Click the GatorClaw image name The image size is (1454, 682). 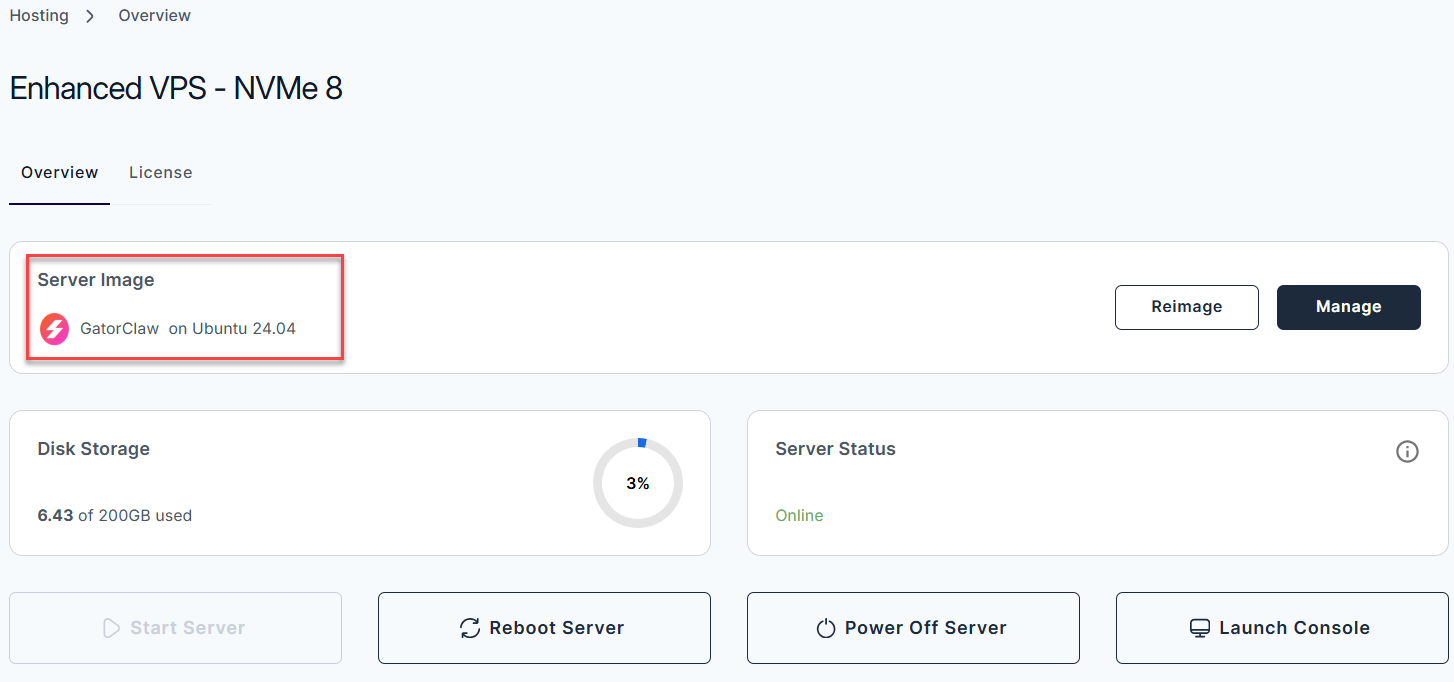pyautogui.click(x=119, y=328)
